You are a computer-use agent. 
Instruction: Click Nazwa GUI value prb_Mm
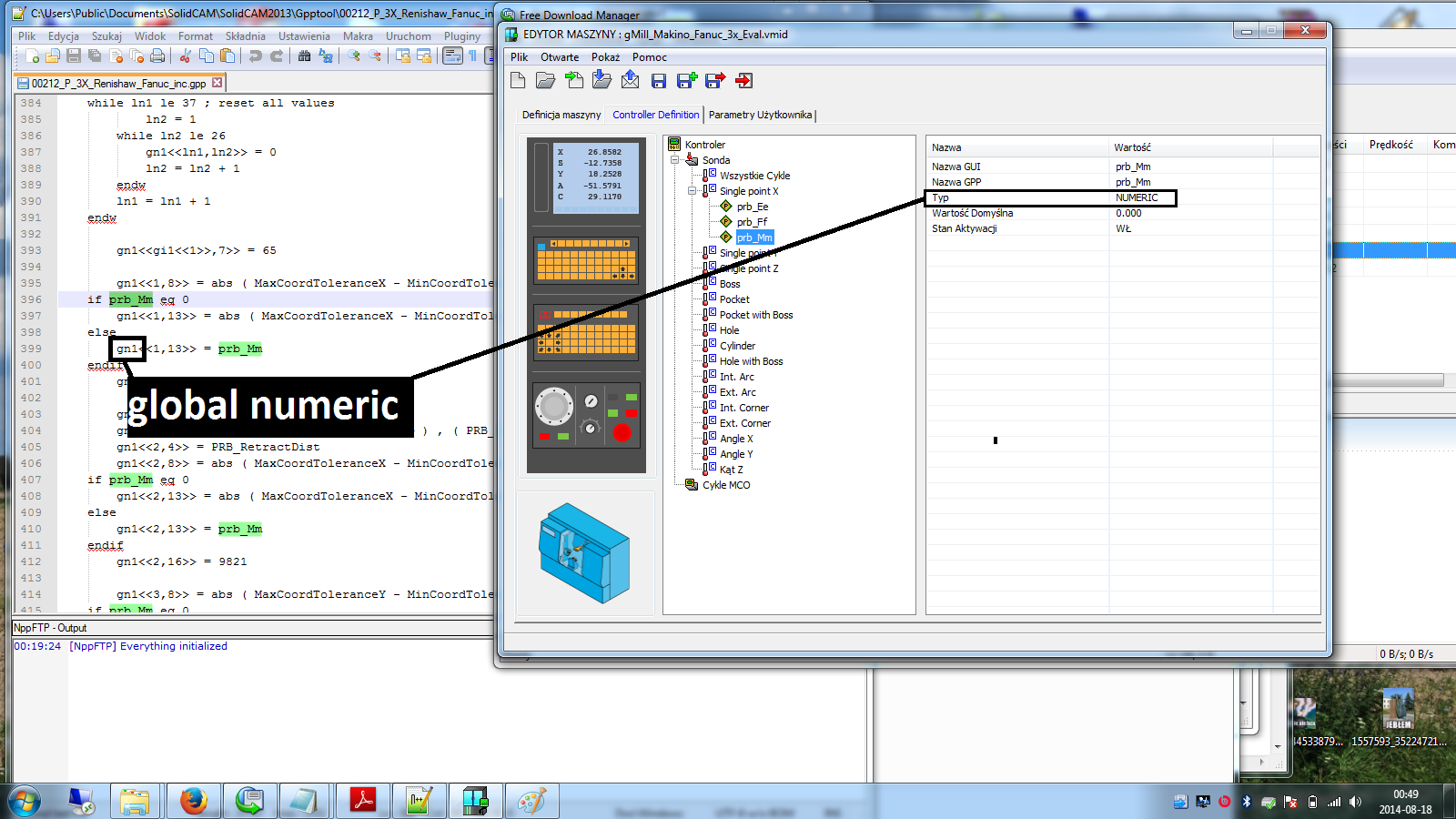tap(1133, 167)
